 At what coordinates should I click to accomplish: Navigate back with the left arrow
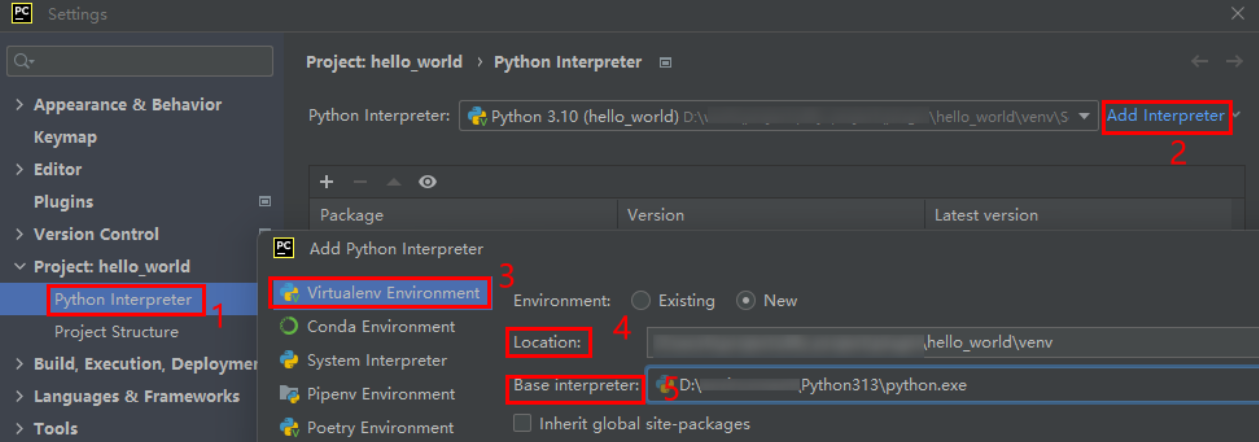pyautogui.click(x=1200, y=62)
